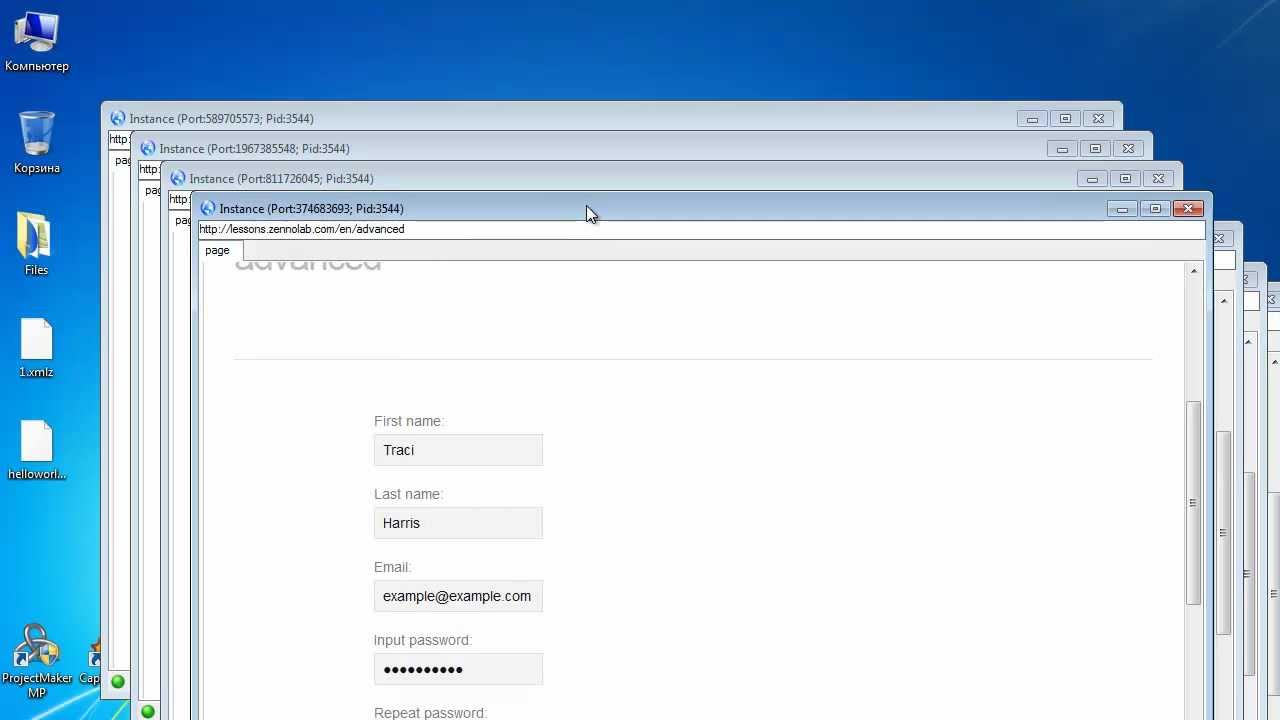Viewport: 1280px width, 720px height.
Task: Click the Last name: label
Action: coord(408,494)
